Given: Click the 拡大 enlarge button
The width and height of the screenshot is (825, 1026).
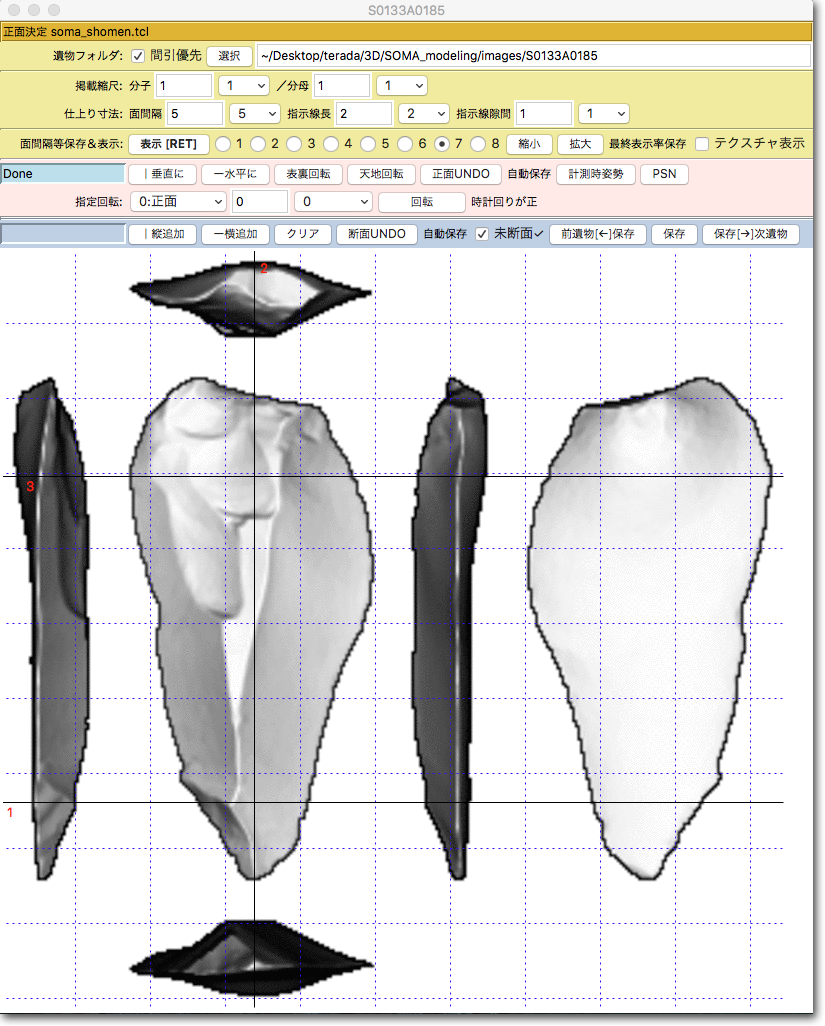Looking at the screenshot, I should 580,143.
